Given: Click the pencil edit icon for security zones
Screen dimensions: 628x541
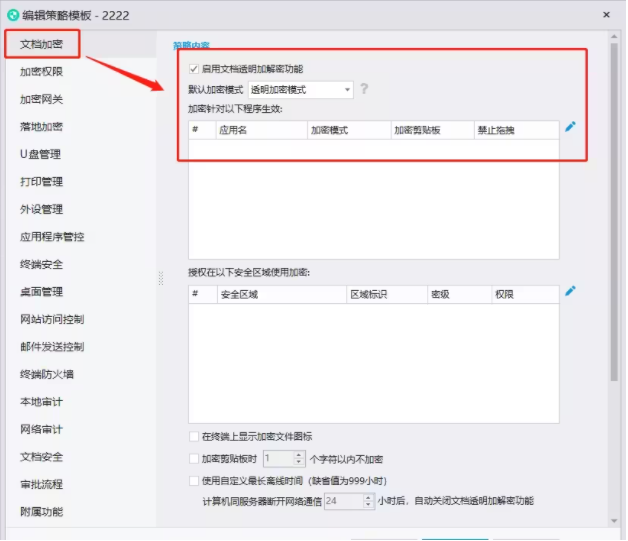Looking at the screenshot, I should click(571, 291).
